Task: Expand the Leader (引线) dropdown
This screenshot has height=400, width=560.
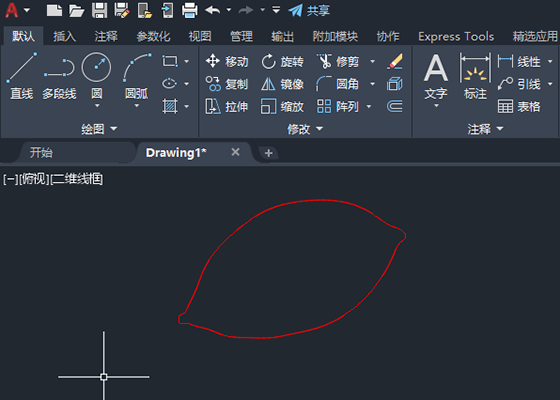Action: [x=550, y=84]
